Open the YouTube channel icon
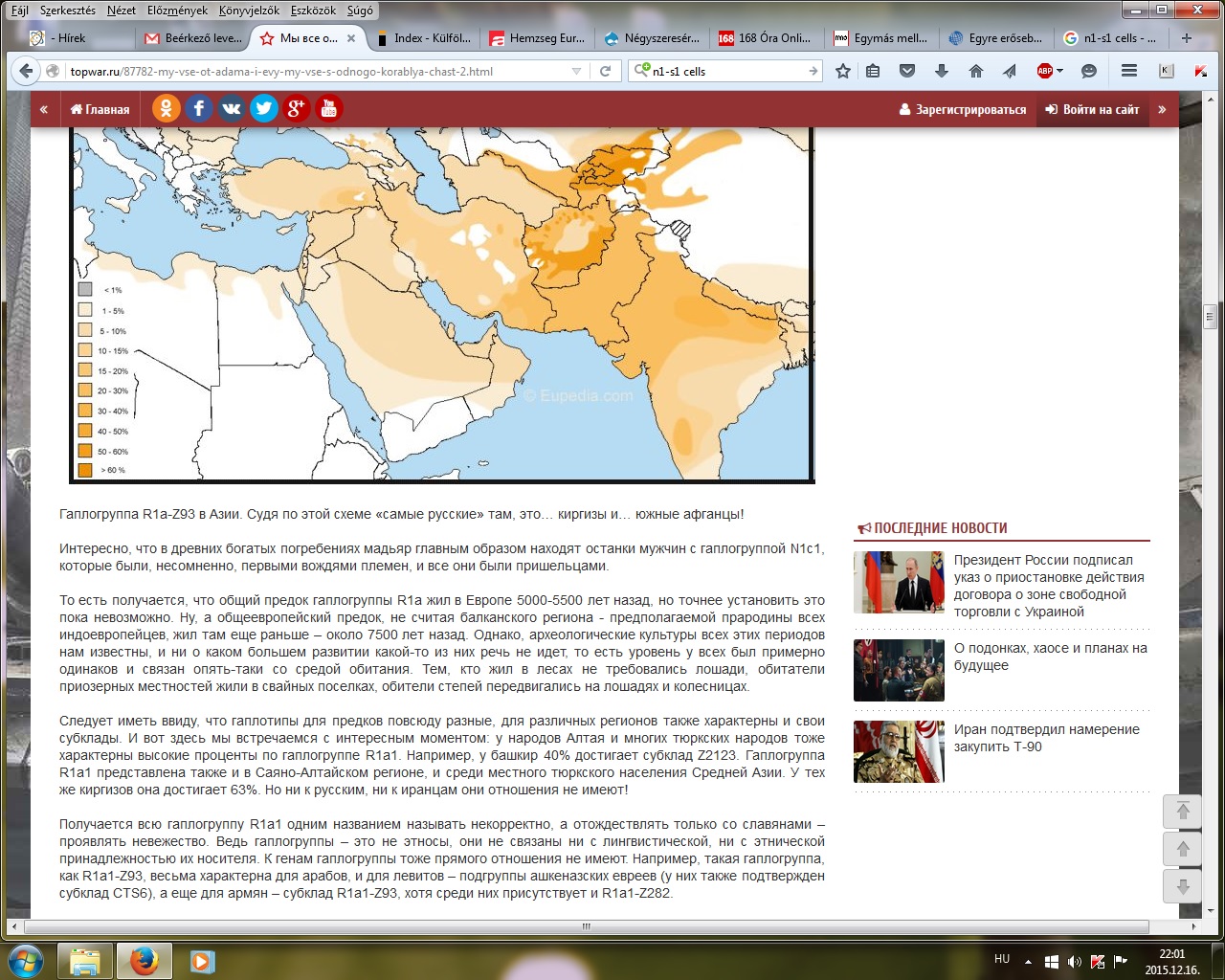 click(328, 109)
